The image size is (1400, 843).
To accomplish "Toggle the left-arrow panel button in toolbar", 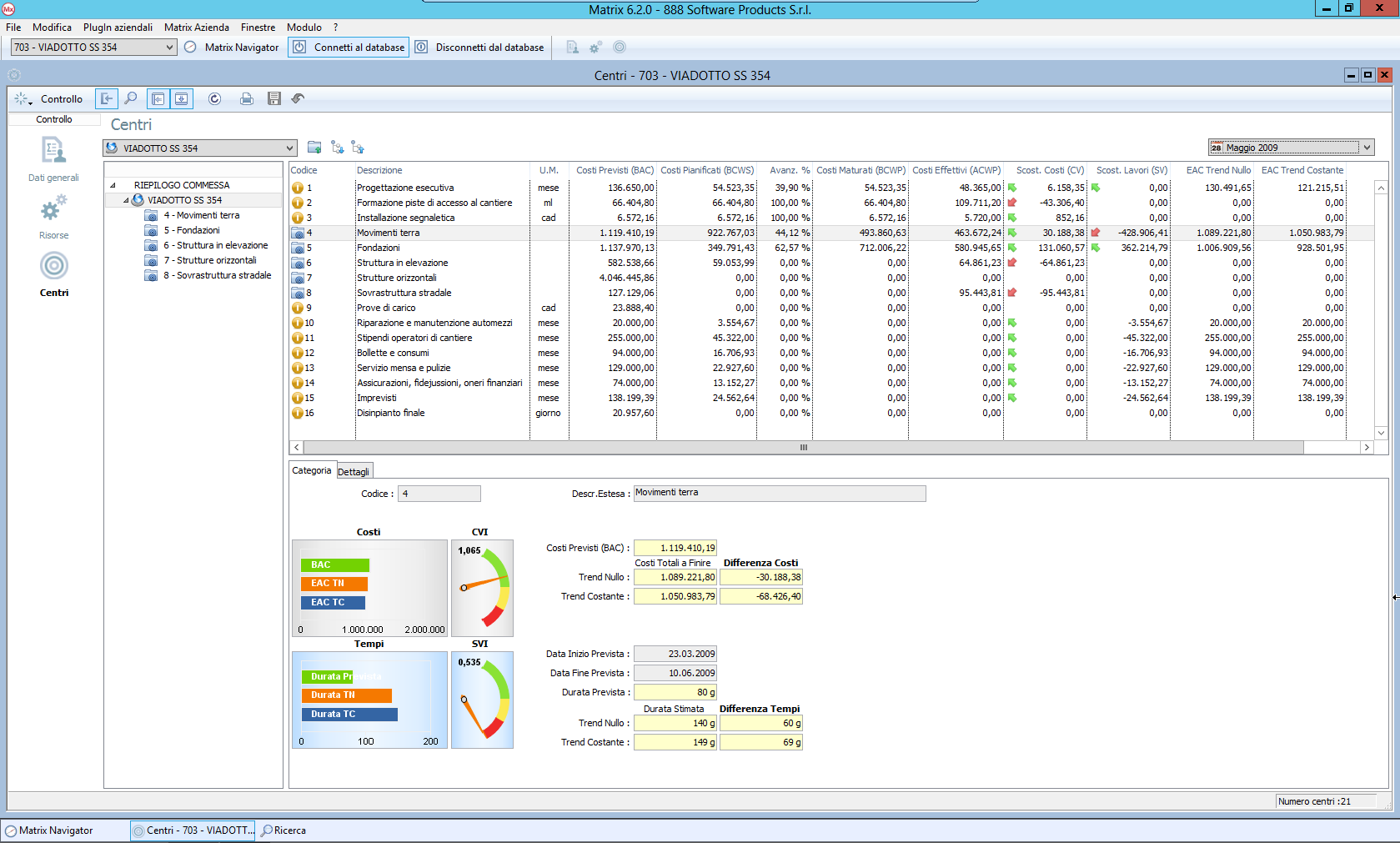I will 158,98.
